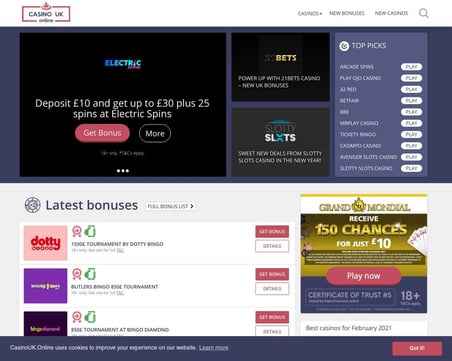452x361 pixels.
Task: Click the red award icon in Butlers Bingo row
Action: (x=77, y=274)
